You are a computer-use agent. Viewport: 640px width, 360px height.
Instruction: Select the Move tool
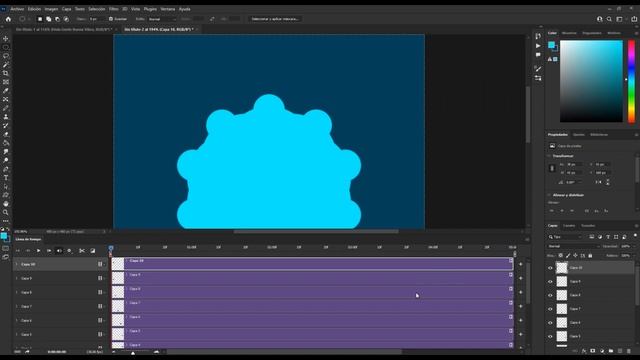6,38
